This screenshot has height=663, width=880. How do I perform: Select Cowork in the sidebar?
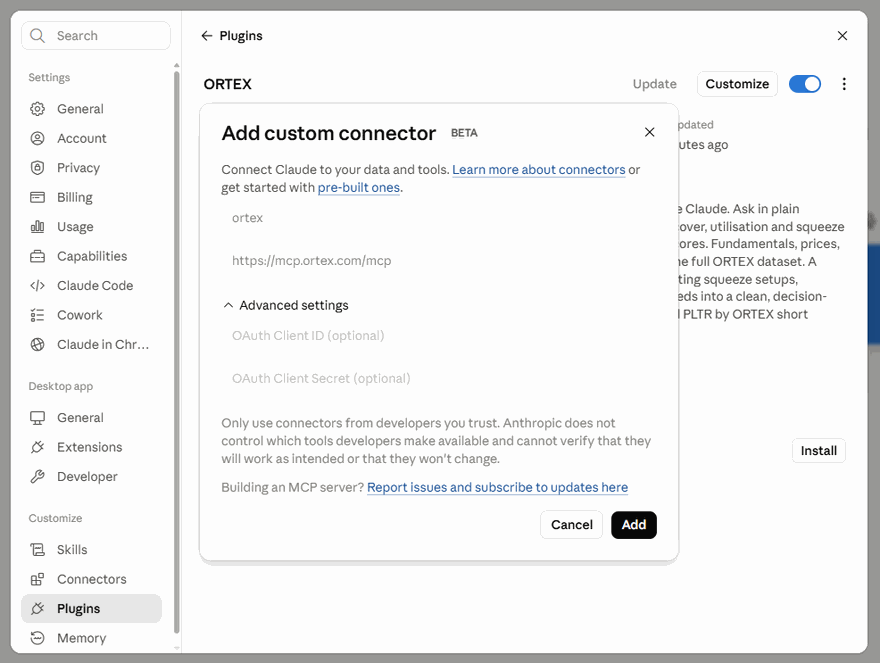tap(91, 315)
